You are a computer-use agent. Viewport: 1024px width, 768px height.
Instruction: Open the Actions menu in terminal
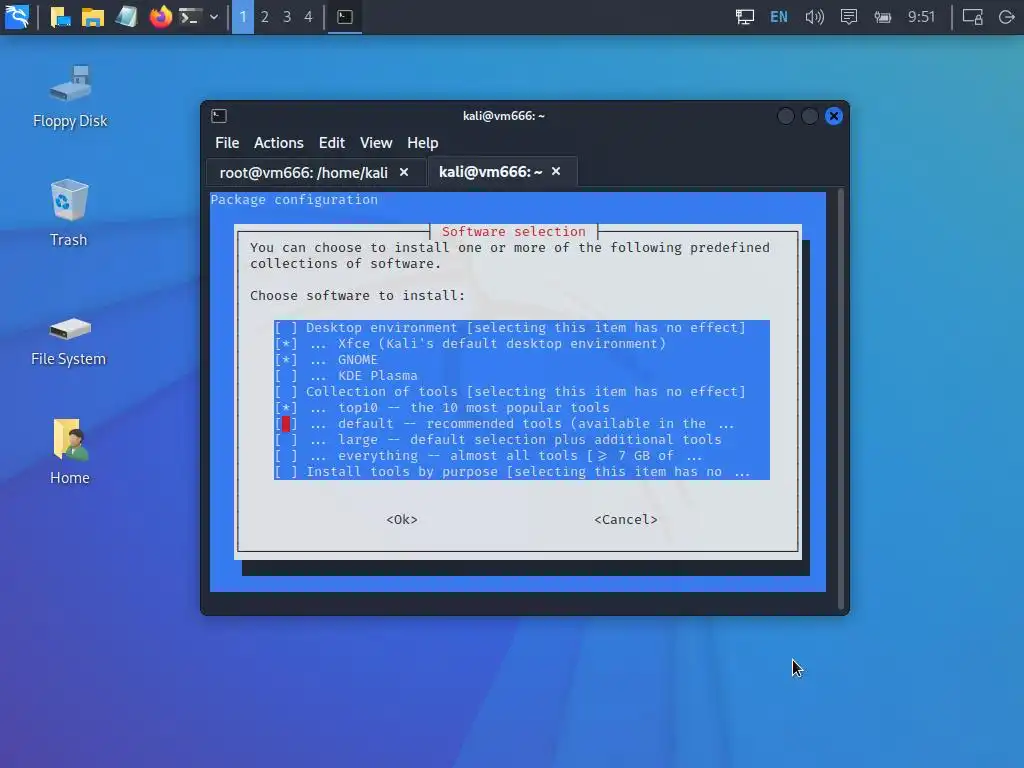[279, 142]
